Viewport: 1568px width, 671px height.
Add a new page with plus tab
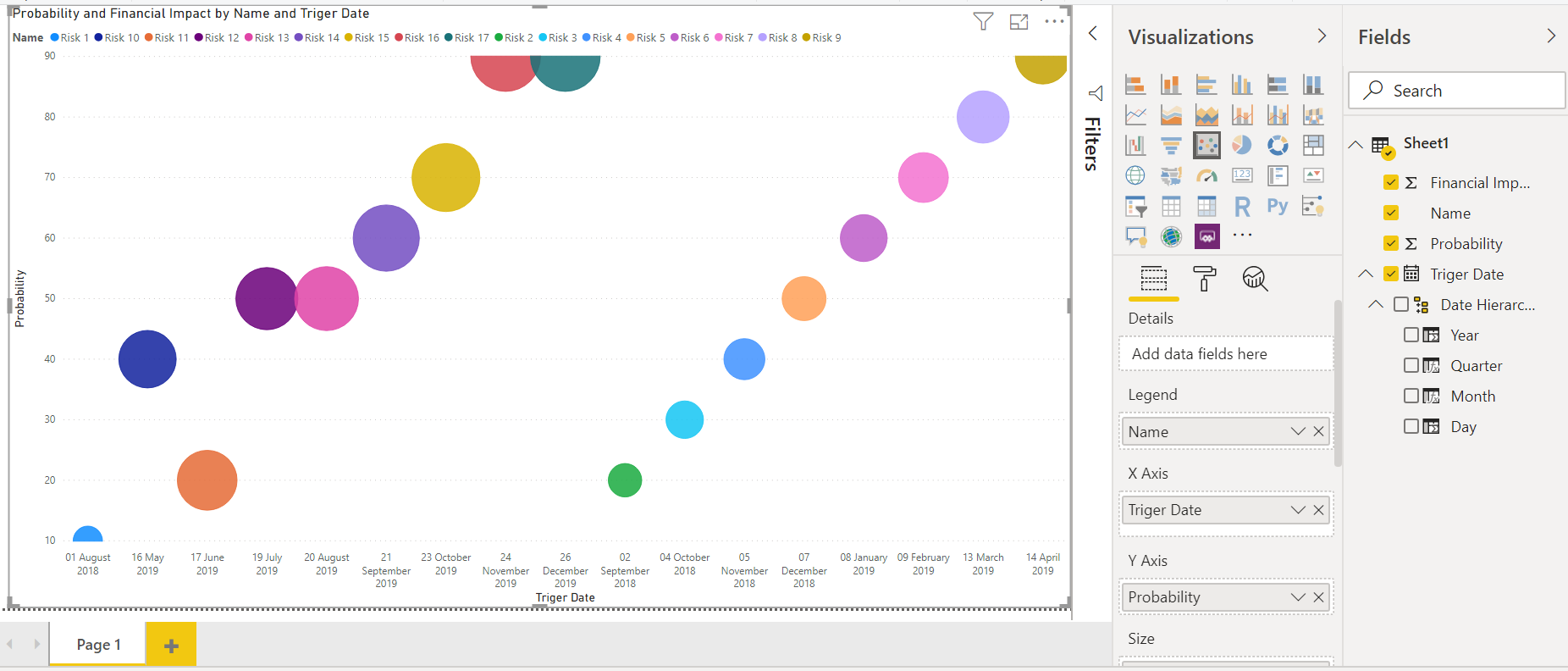(x=171, y=645)
